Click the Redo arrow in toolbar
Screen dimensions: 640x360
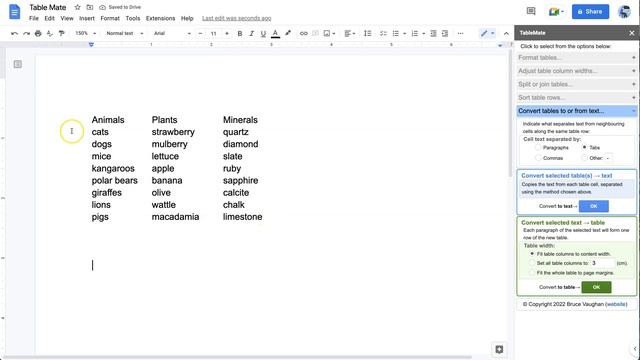tap(27, 33)
